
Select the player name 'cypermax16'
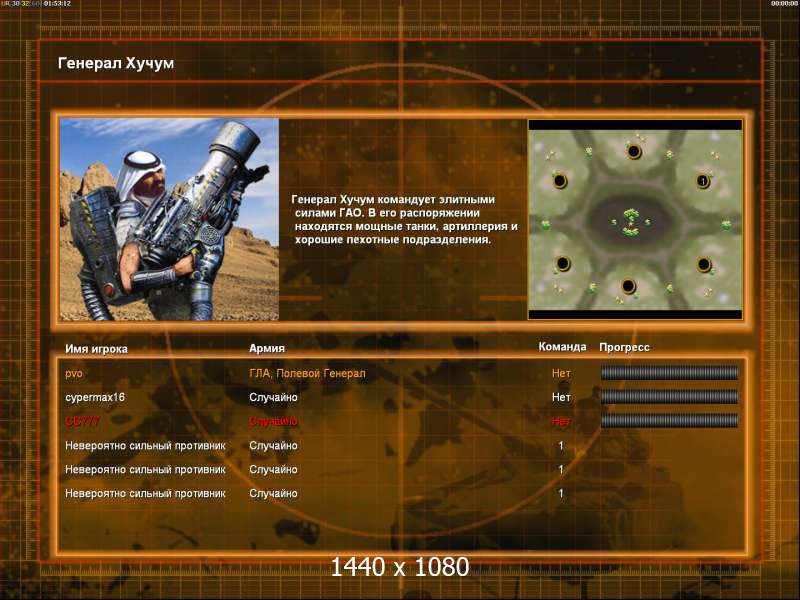coord(95,397)
